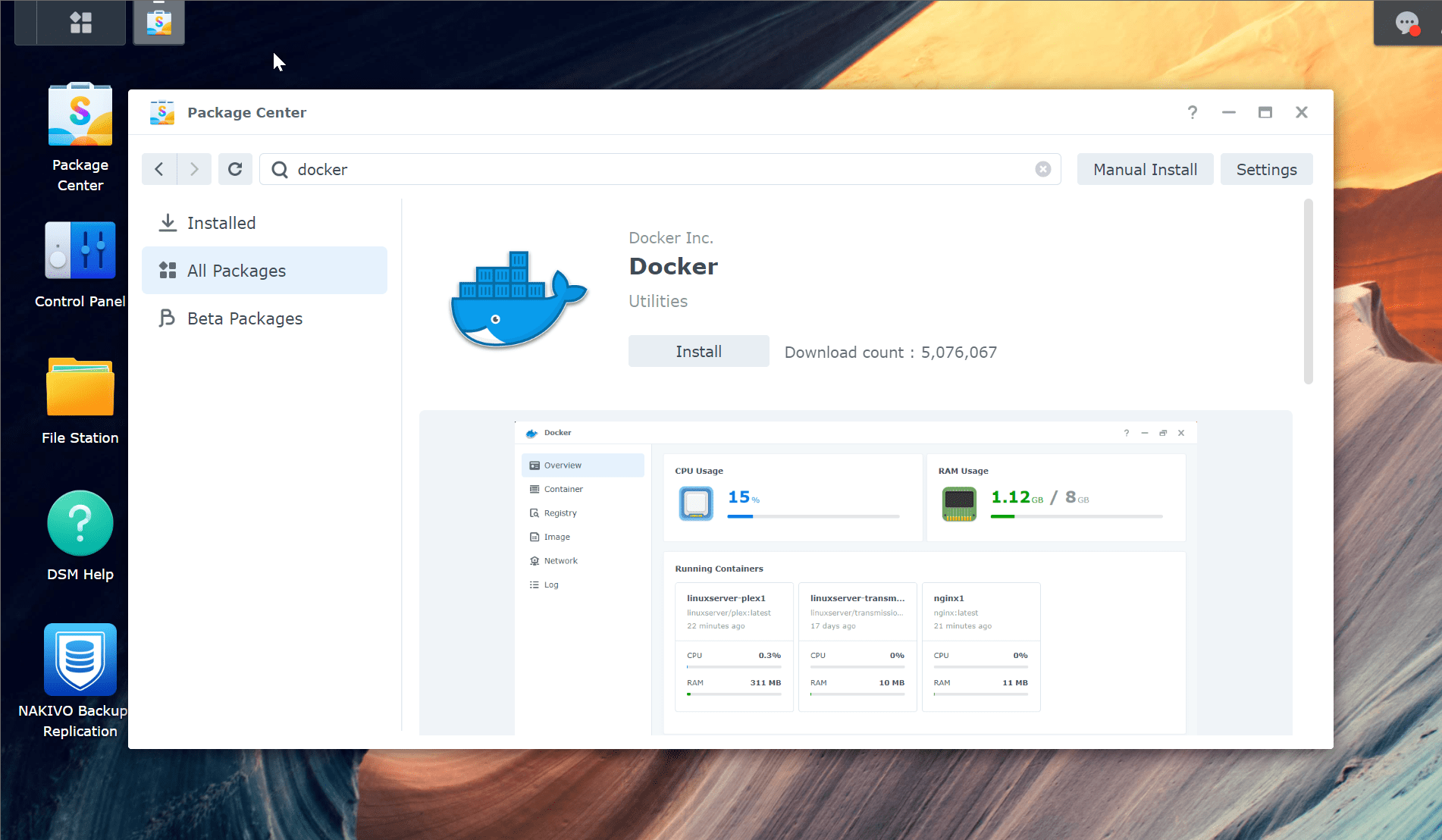
Task: Click inside the search input field
Action: (607, 169)
